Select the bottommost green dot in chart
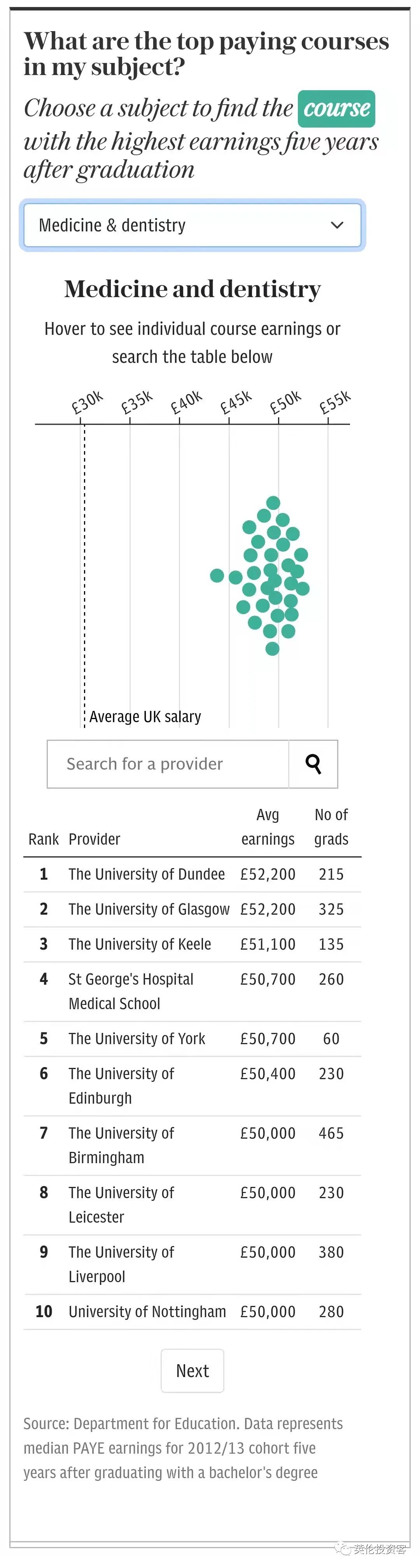Image resolution: width=420 pixels, height=1568 pixels. click(x=272, y=649)
